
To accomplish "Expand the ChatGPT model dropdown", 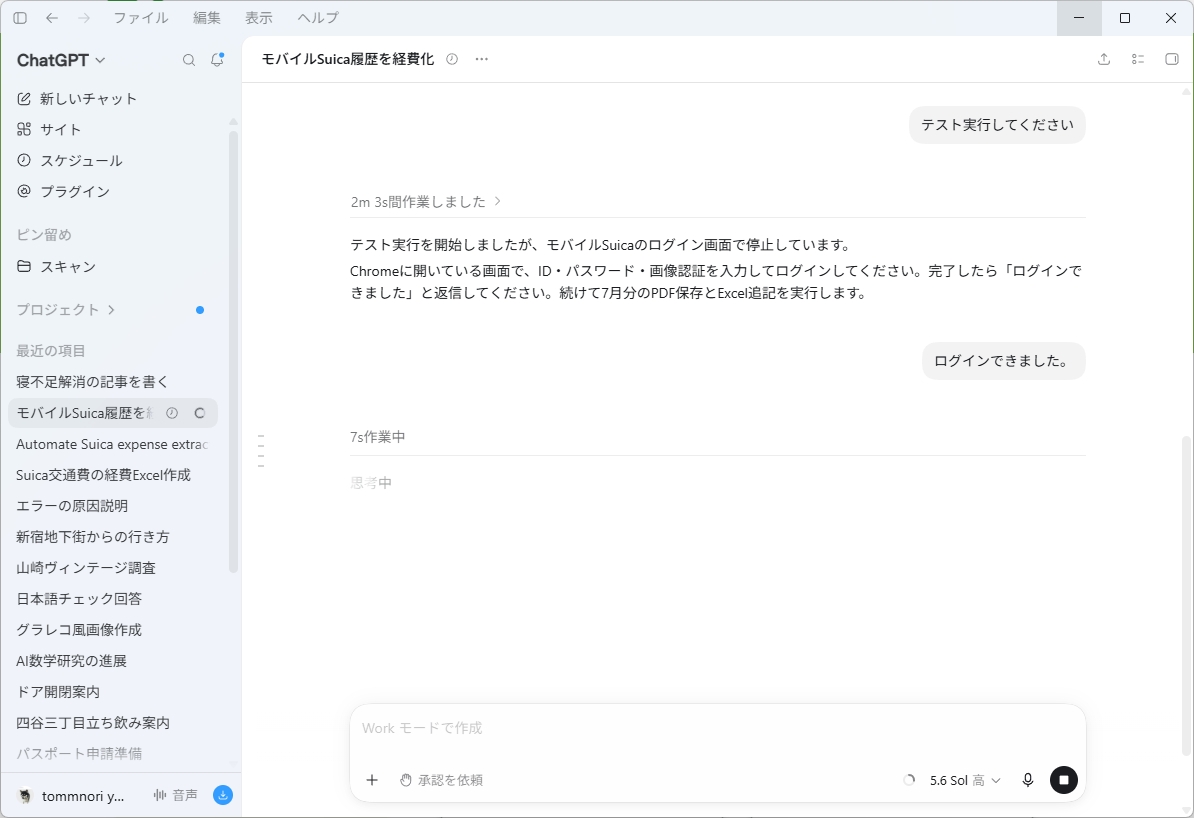I will pos(62,60).
